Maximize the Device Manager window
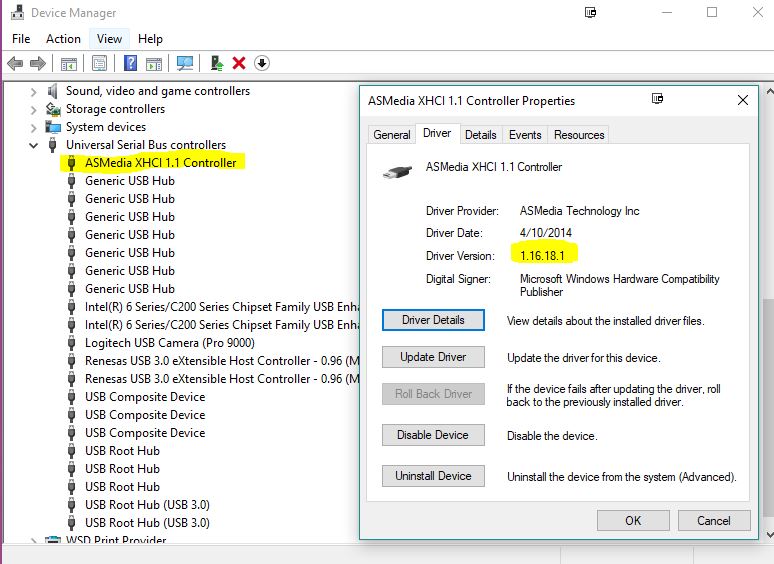The width and height of the screenshot is (774, 564). (712, 12)
